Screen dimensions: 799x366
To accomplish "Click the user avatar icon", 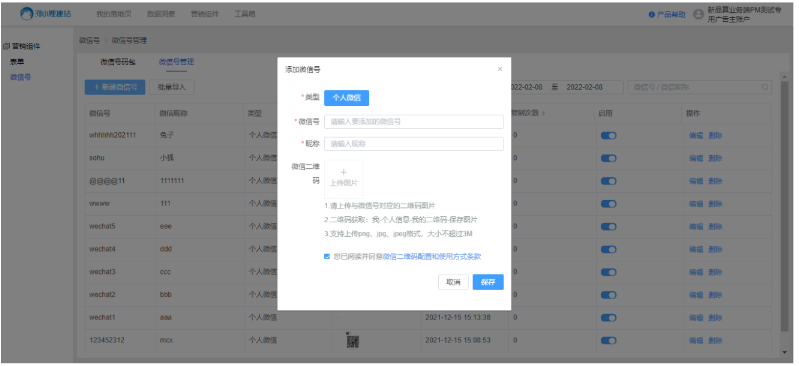I will (x=699, y=15).
